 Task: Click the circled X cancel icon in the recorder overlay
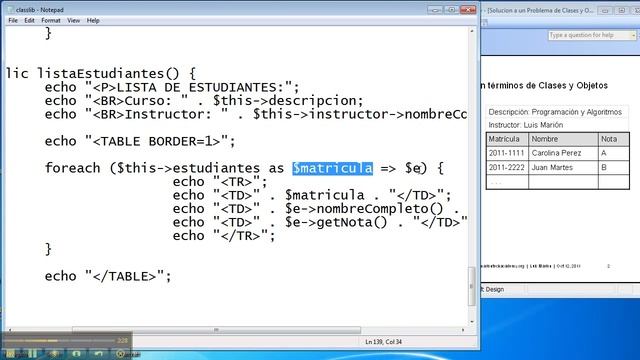tap(120, 354)
